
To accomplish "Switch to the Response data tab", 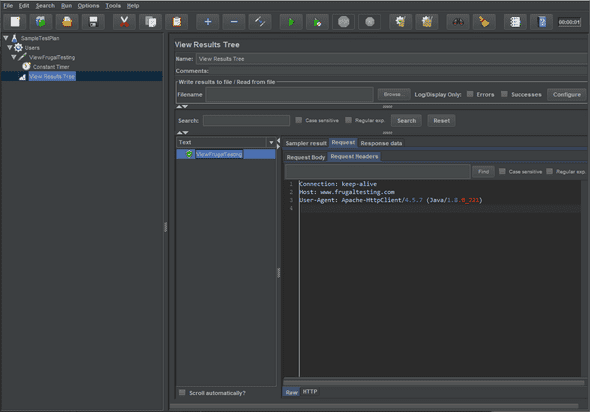I will tap(381, 143).
